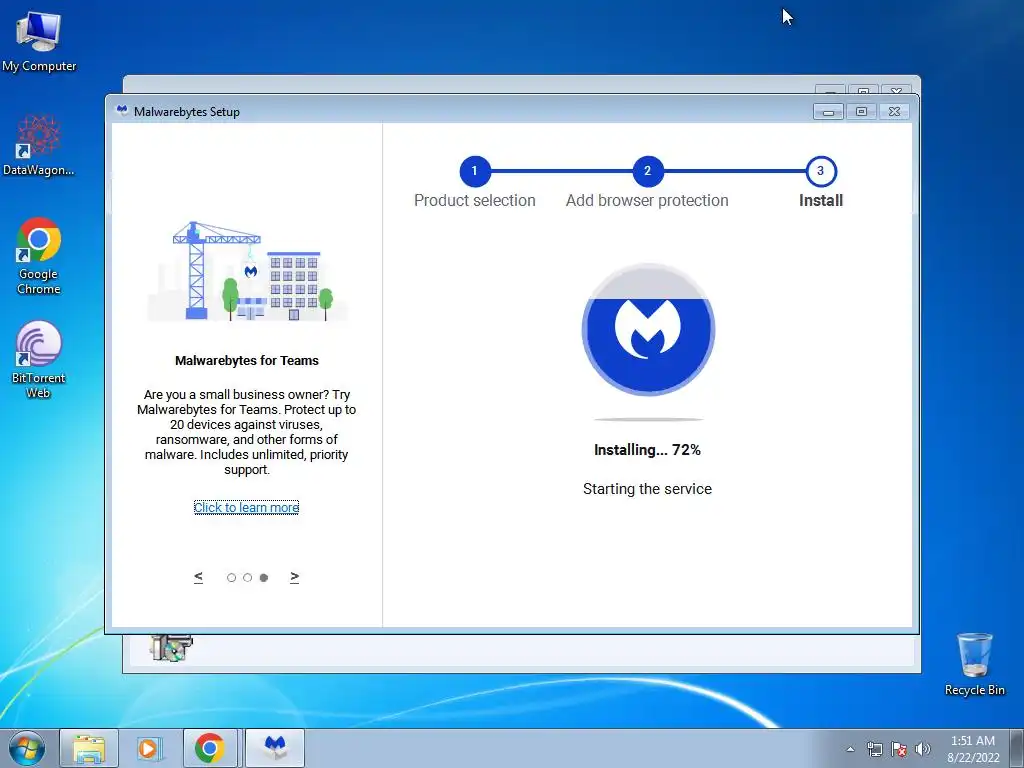Minimize the Malwarebytes Setup window
This screenshot has width=1024, height=768.
828,112
